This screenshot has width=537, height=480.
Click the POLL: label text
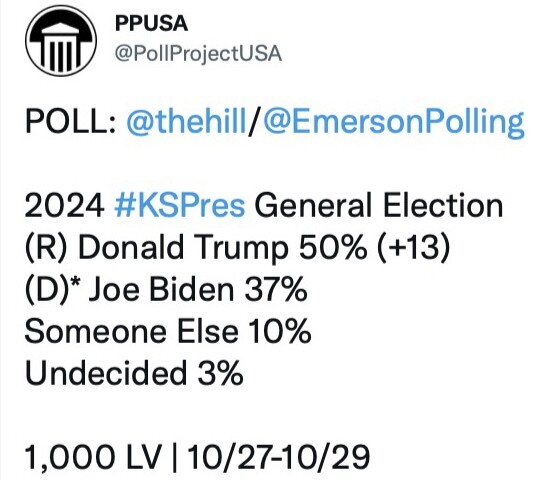coord(71,121)
